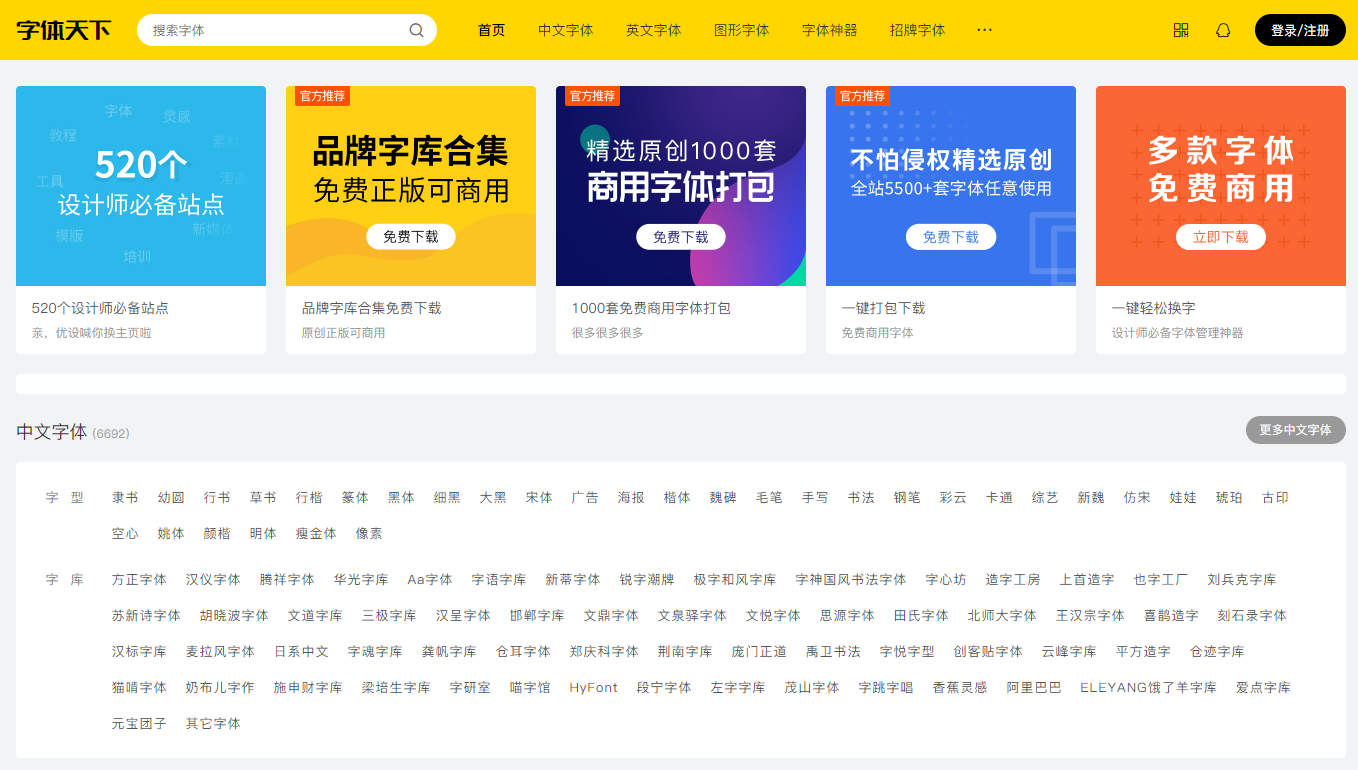The image size is (1358, 770).
Task: Click the 更多中文字体 button
Action: (x=1295, y=430)
